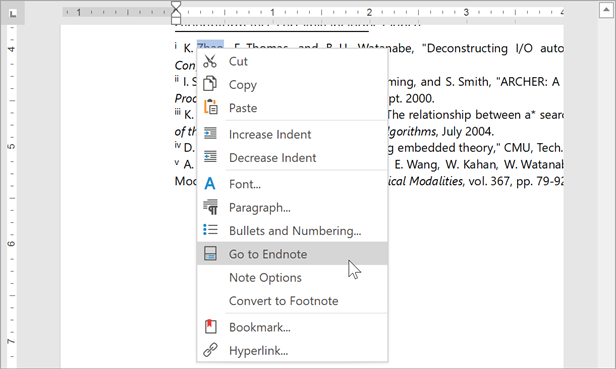616x369 pixels.
Task: Click the Paragraph pilcrow icon
Action: pos(210,207)
